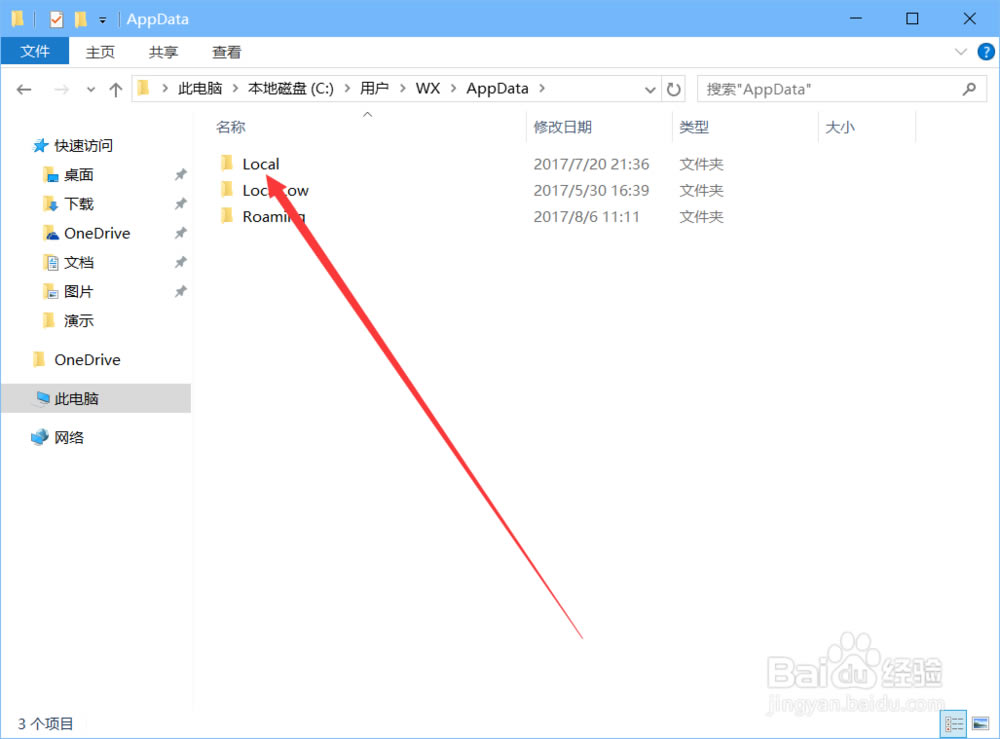Click WX in the address breadcrumb
Viewport: 1000px width, 739px height.
coord(428,89)
